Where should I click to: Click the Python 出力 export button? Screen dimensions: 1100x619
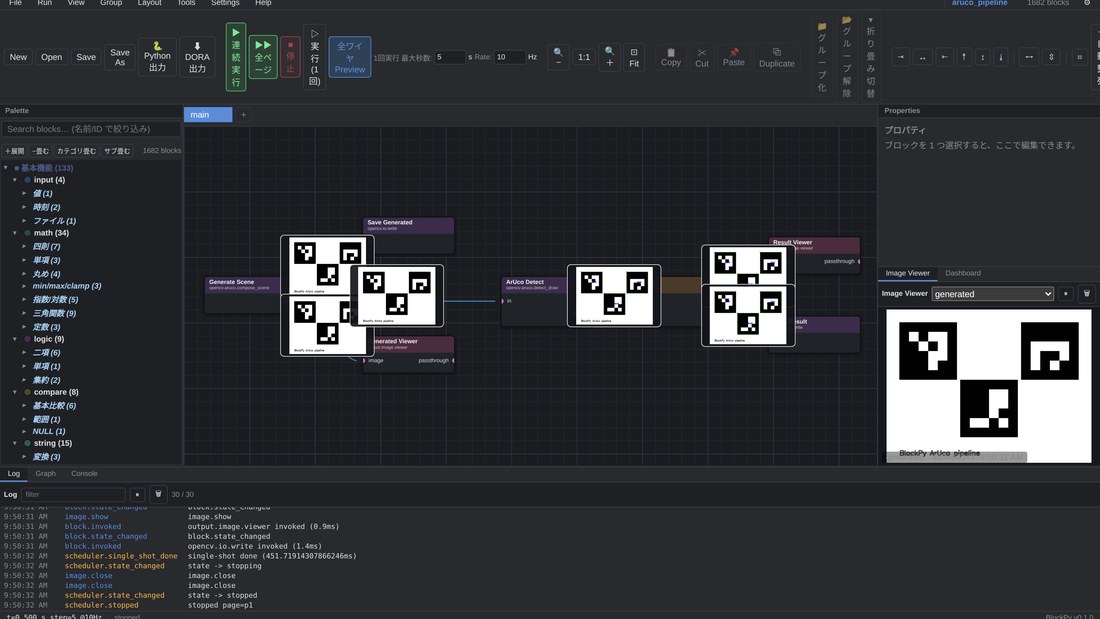point(157,57)
